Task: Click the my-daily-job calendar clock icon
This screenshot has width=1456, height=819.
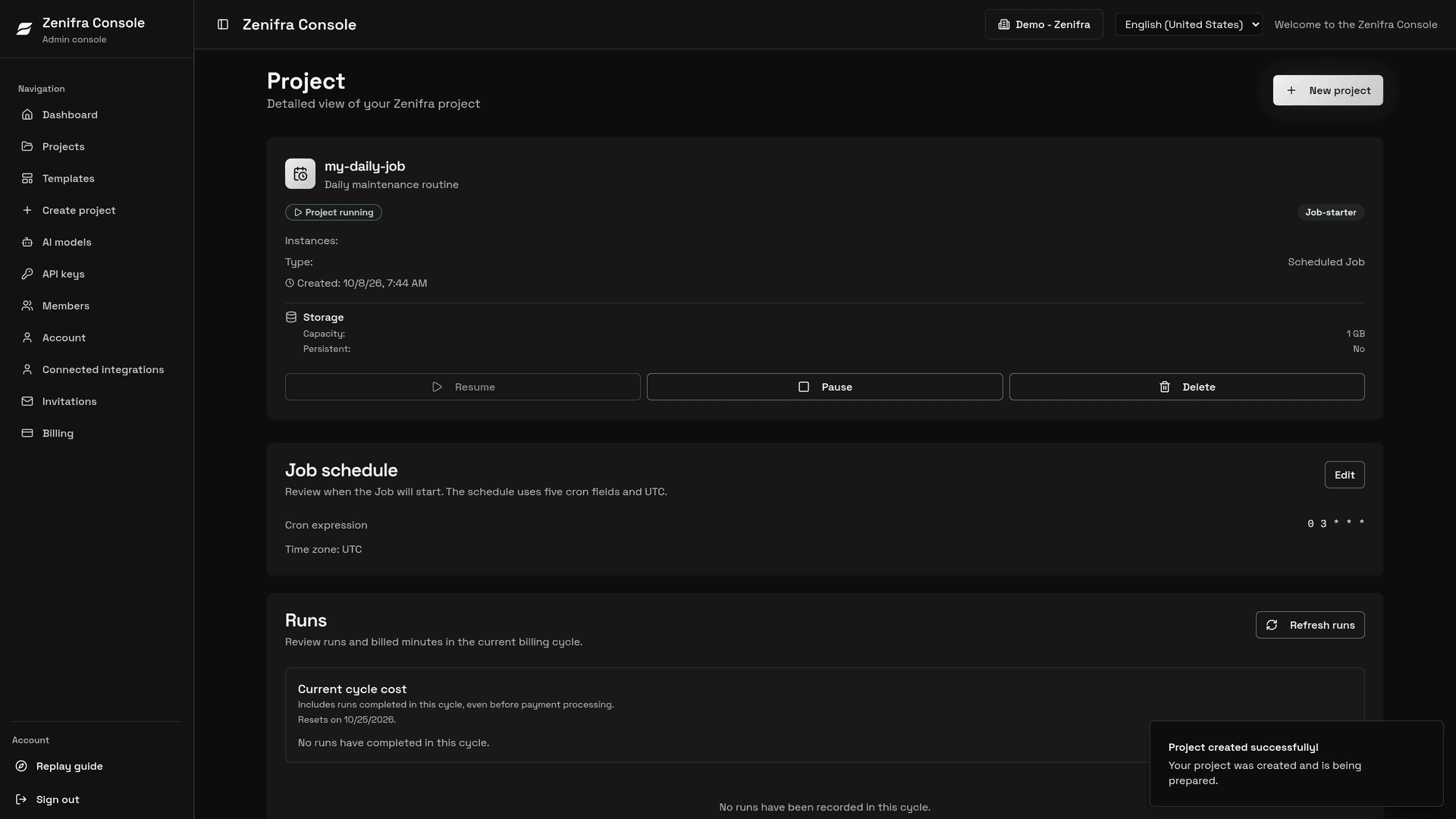Action: click(300, 174)
